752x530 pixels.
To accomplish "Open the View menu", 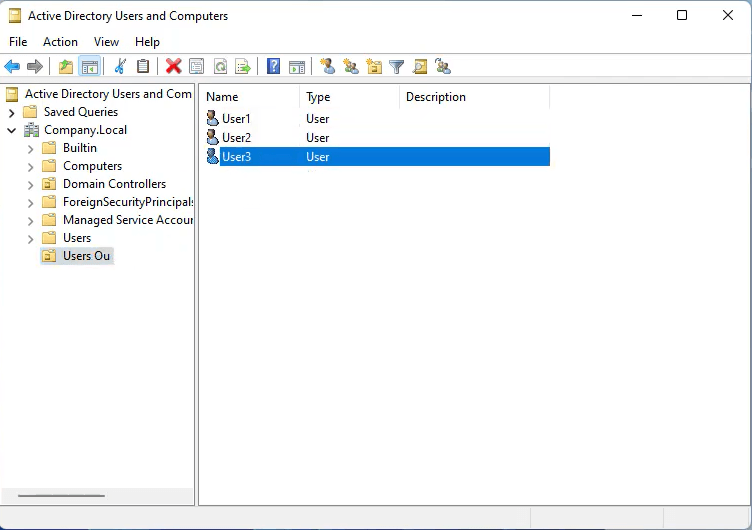I will click(106, 42).
